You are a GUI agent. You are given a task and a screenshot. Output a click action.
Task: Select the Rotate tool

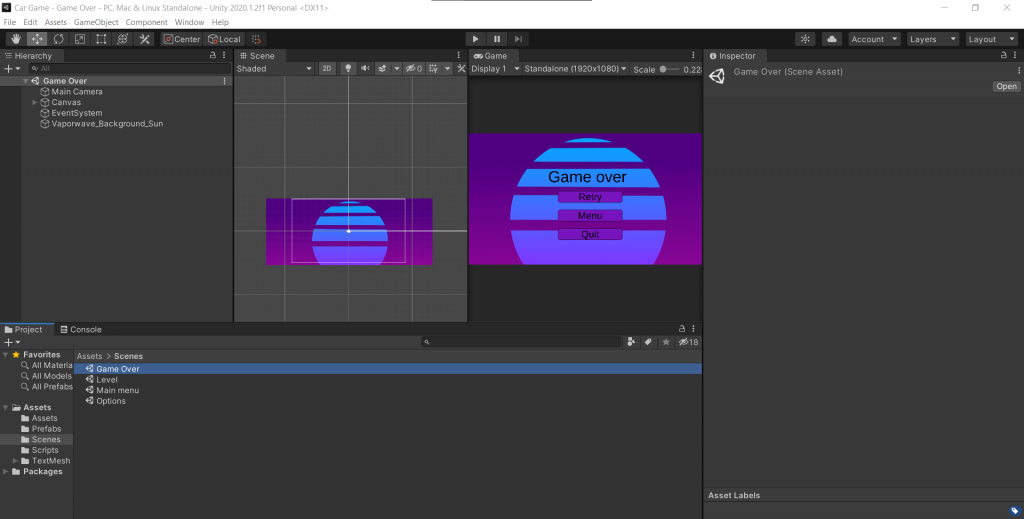pyautogui.click(x=59, y=39)
